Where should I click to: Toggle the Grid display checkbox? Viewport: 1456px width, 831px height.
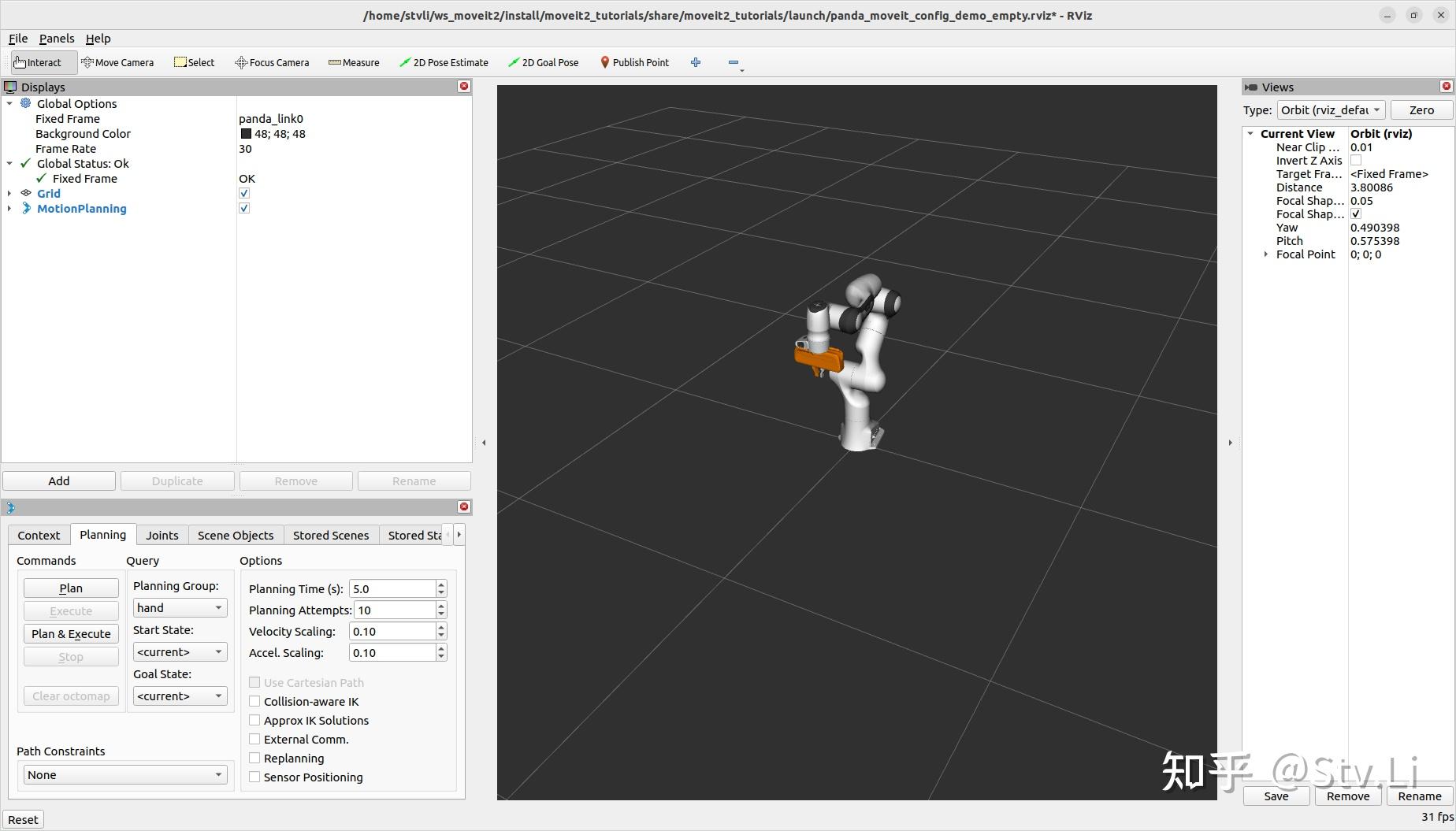tap(244, 192)
